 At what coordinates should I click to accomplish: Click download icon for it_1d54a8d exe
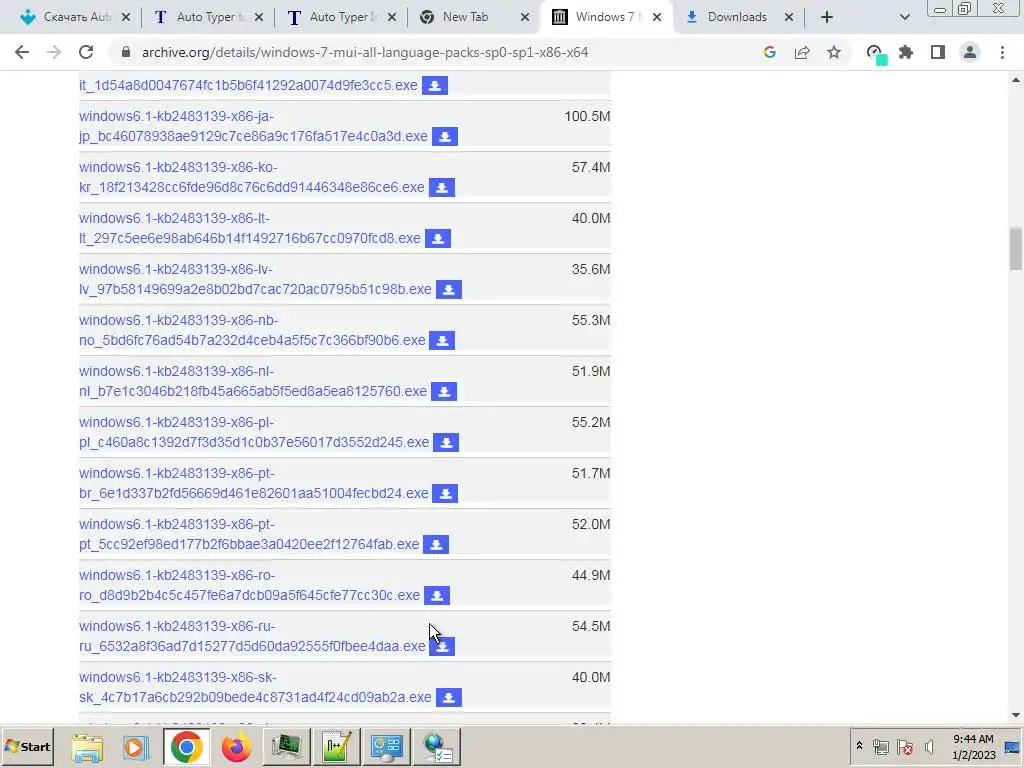435,86
